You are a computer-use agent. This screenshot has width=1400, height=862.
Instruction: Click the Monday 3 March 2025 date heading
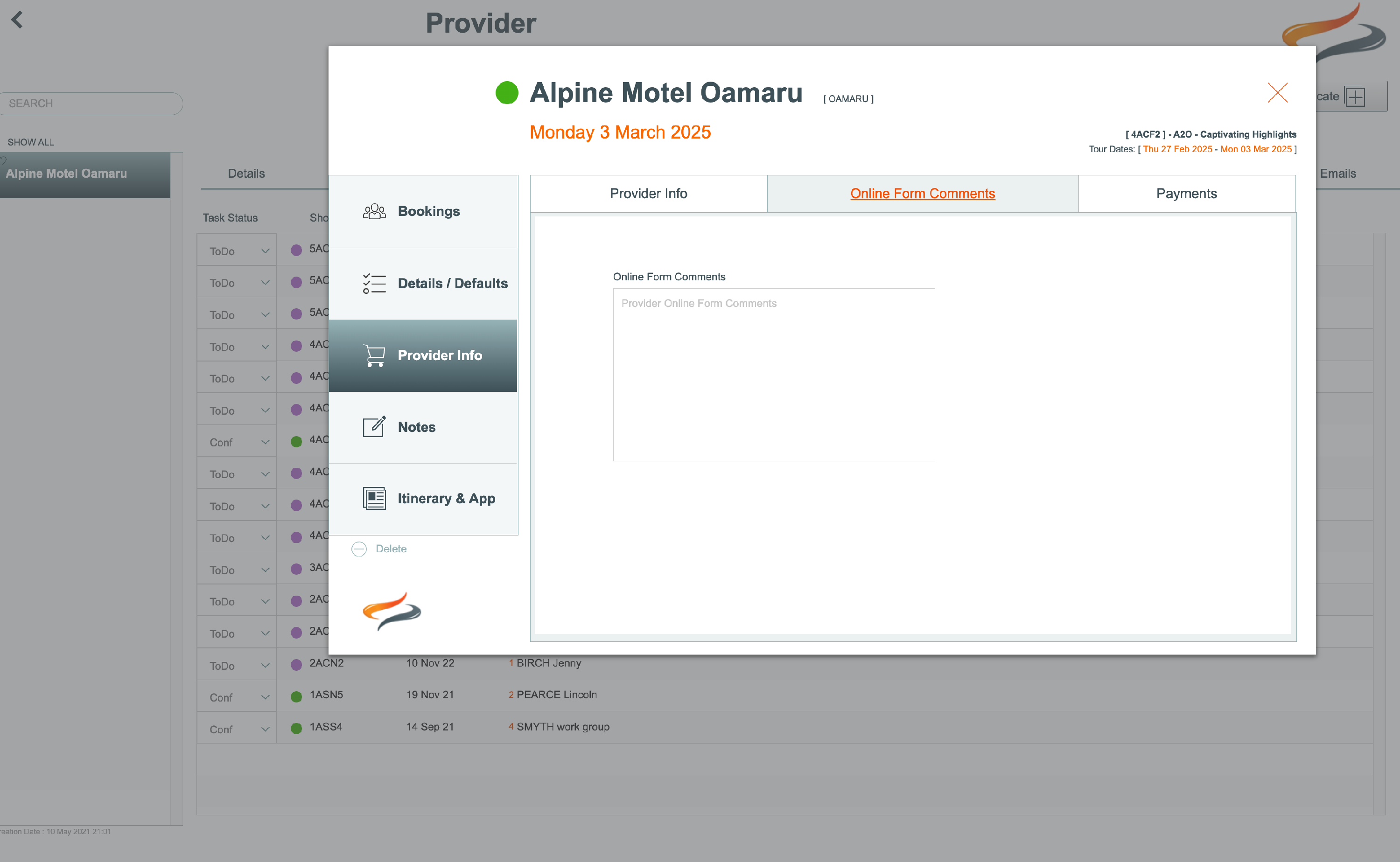pyautogui.click(x=620, y=132)
